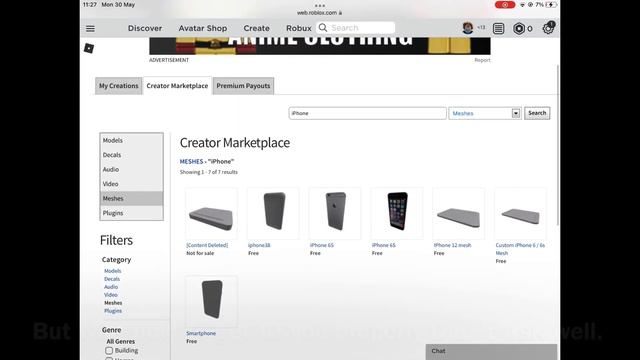Select Plugins in the sidebar list

(x=131, y=213)
